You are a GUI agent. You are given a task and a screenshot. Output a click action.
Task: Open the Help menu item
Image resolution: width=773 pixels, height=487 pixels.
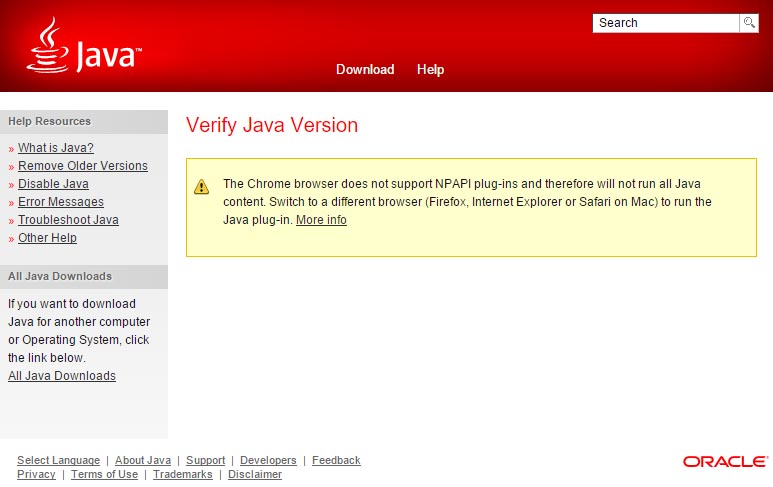pos(430,70)
